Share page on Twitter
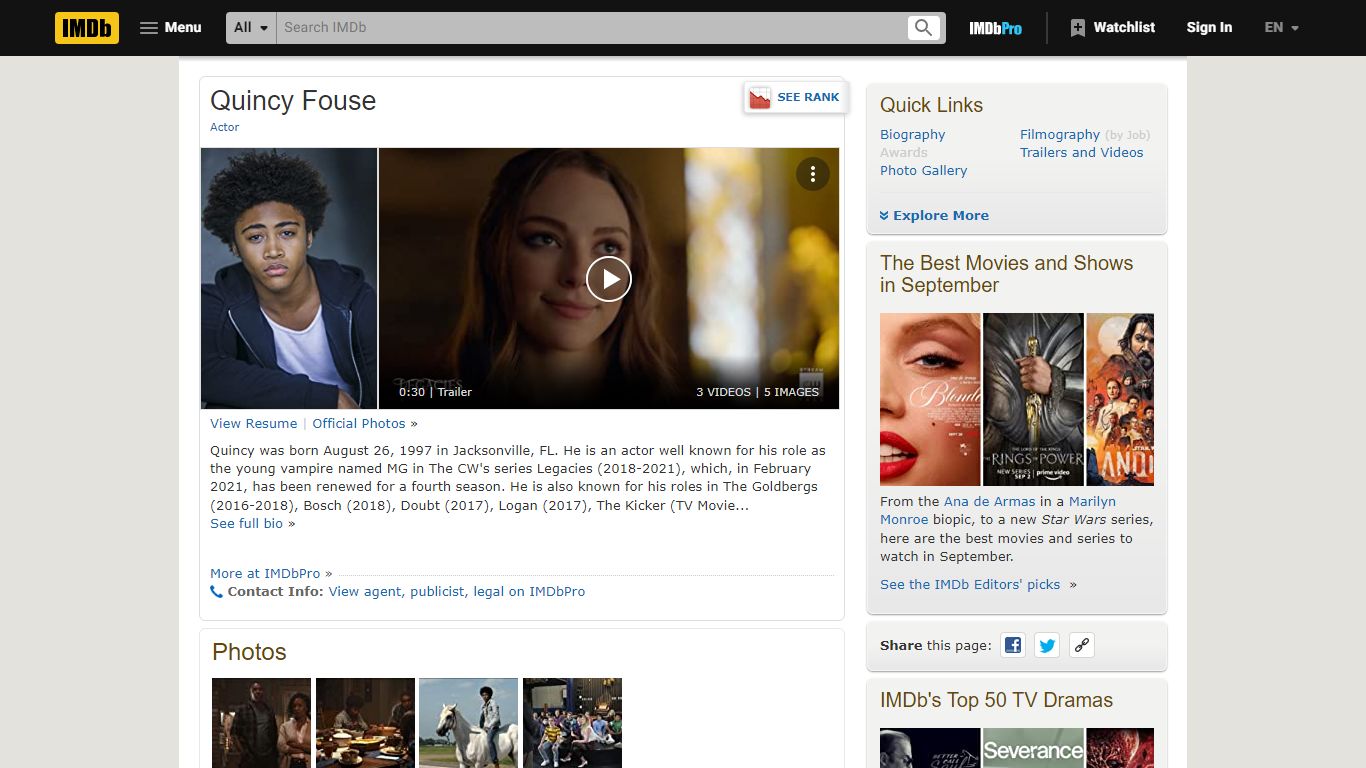The width and height of the screenshot is (1366, 768). coord(1047,645)
